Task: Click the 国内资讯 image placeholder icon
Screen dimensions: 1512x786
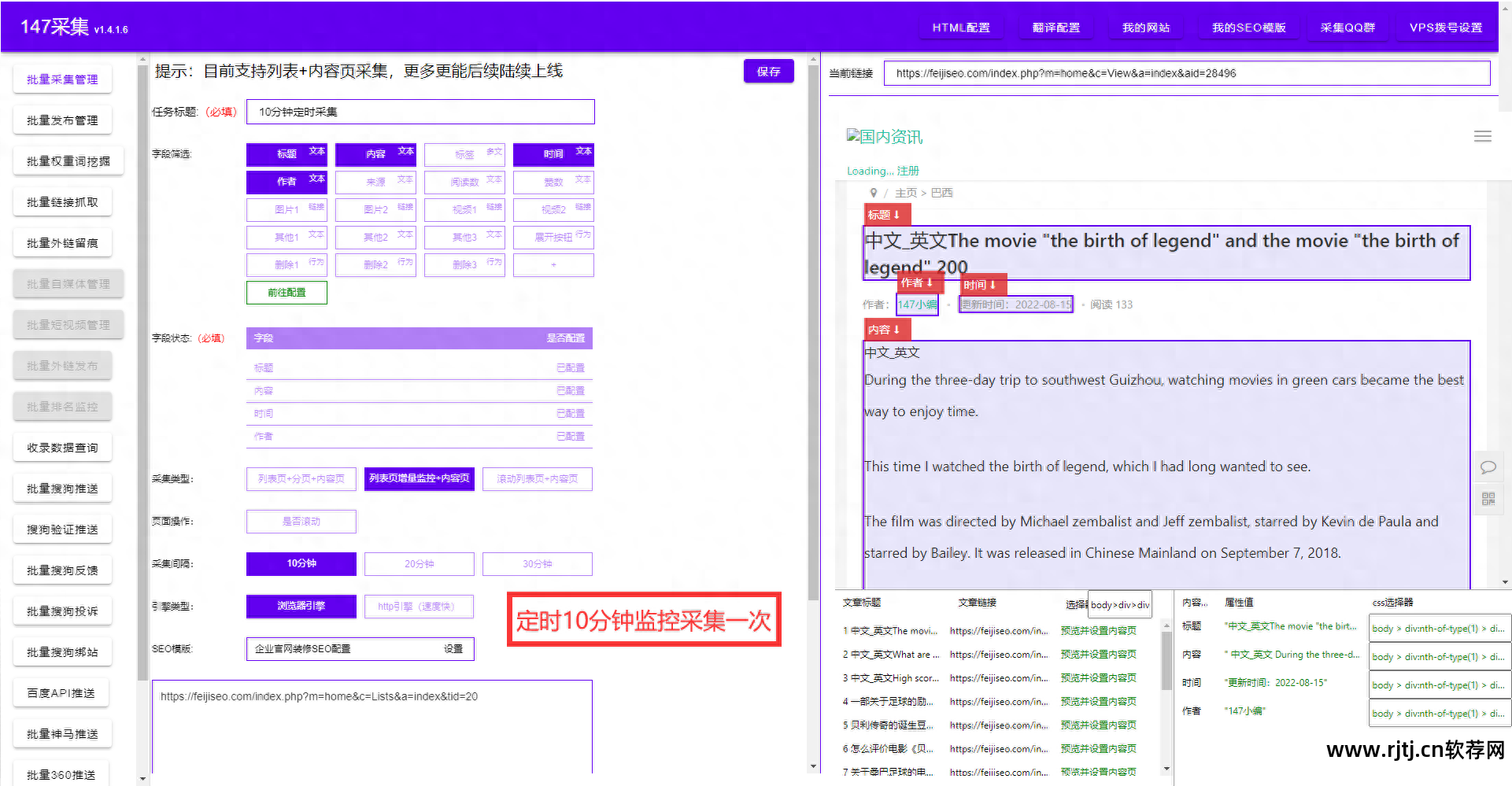Action: 852,135
